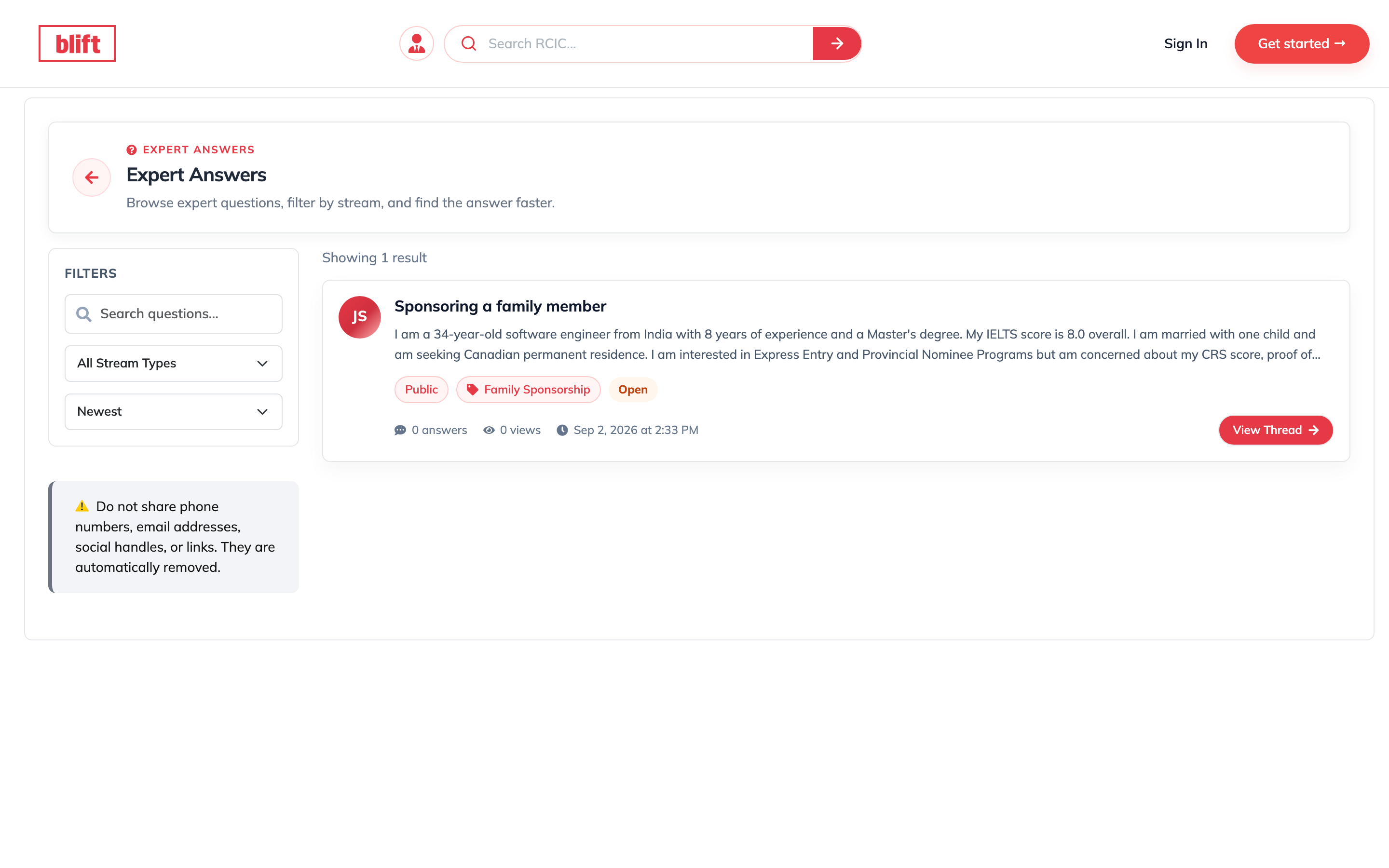Open the Sign In link
Image resolution: width=1389 pixels, height=868 pixels.
point(1186,43)
